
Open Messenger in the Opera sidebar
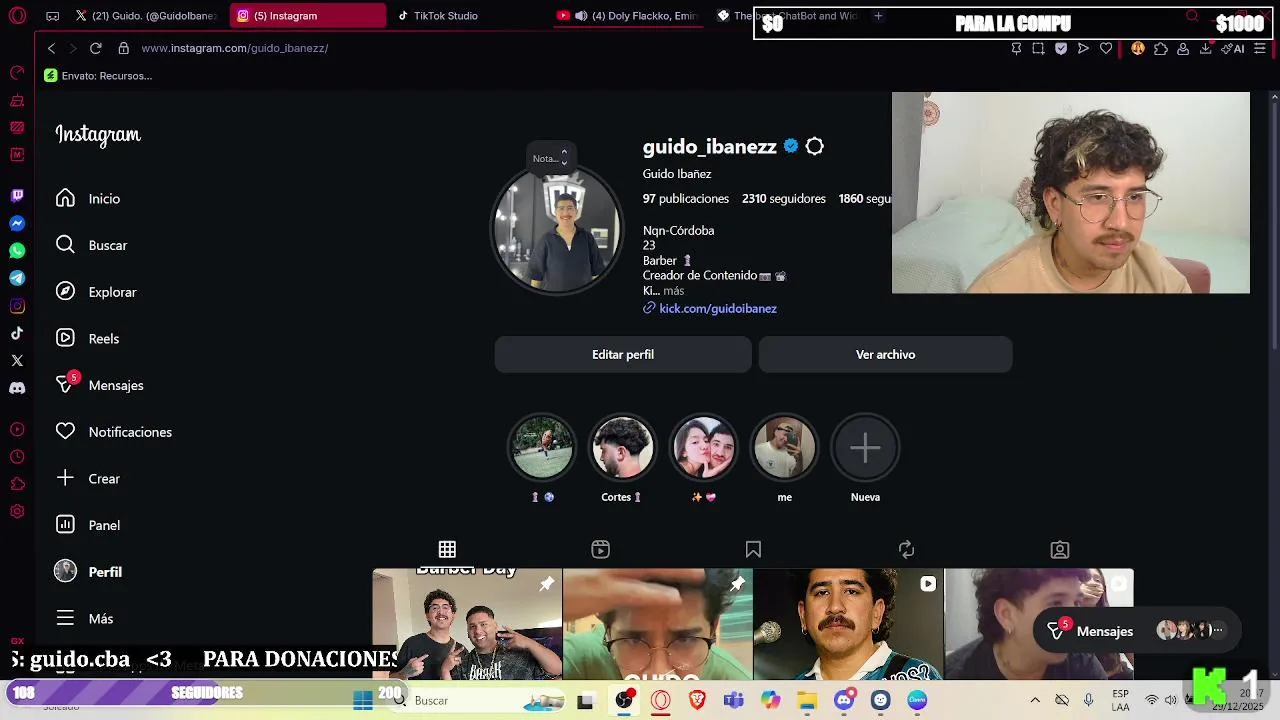17,224
